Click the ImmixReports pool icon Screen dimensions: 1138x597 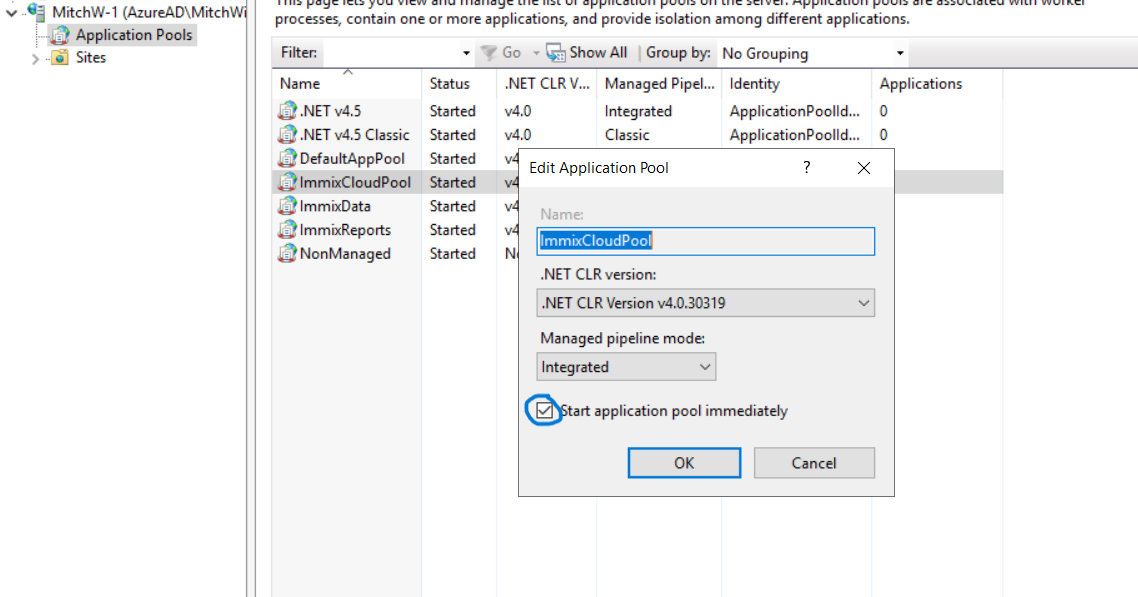click(287, 230)
